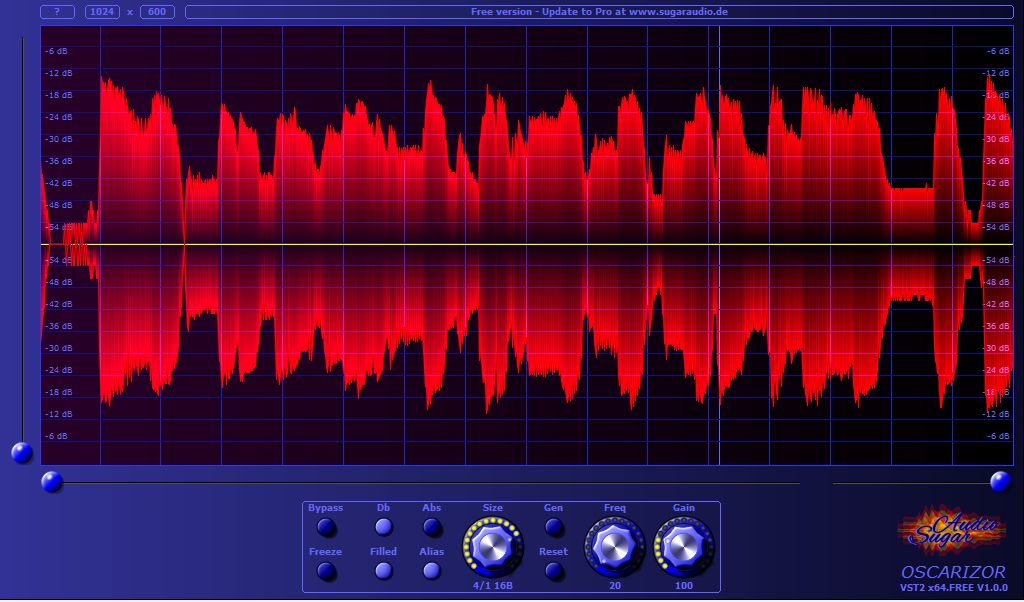The image size is (1024, 602).
Task: Click the 1024 width field
Action: 103,12
